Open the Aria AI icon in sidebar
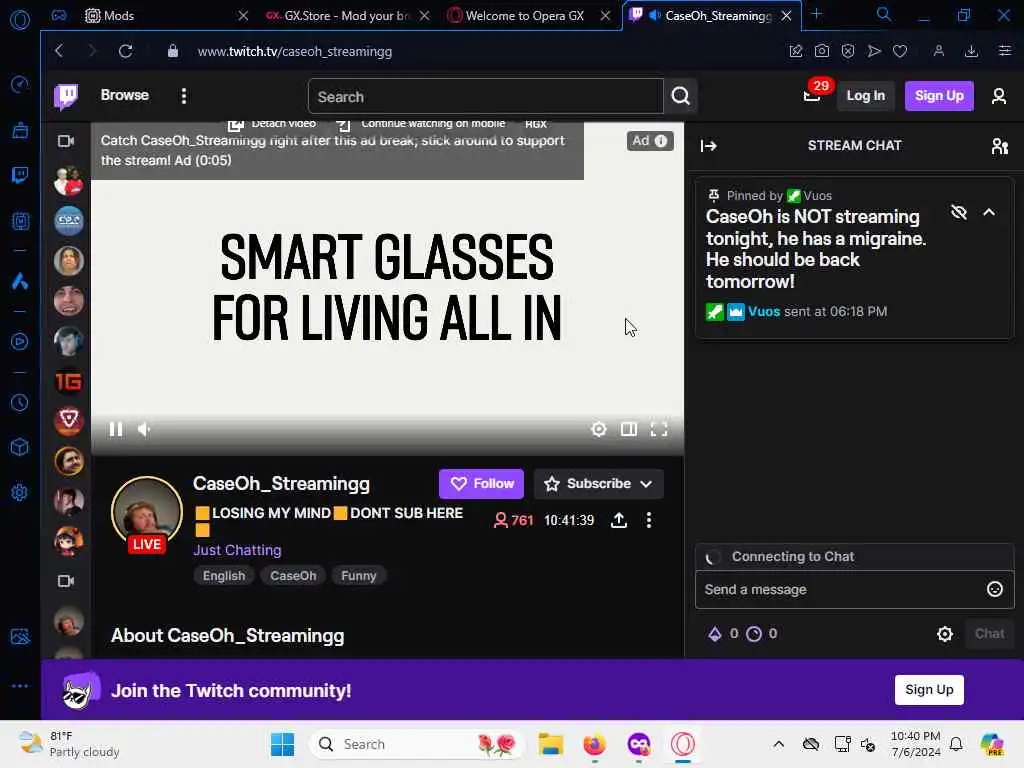1024x768 pixels. click(20, 281)
